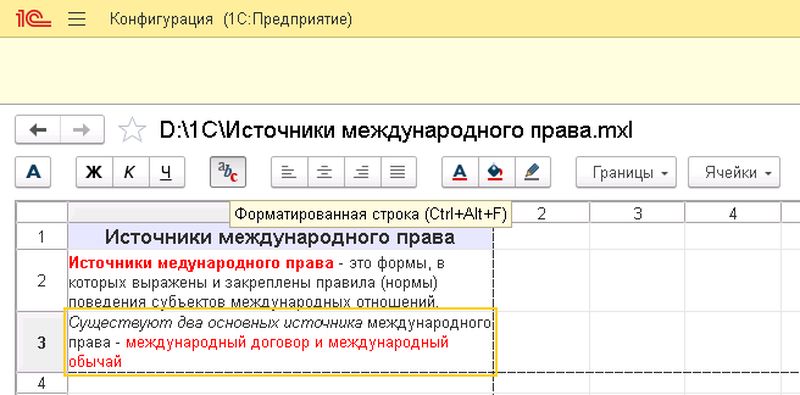Open the hamburger main menu
This screenshot has height=395, width=800.
[77, 19]
